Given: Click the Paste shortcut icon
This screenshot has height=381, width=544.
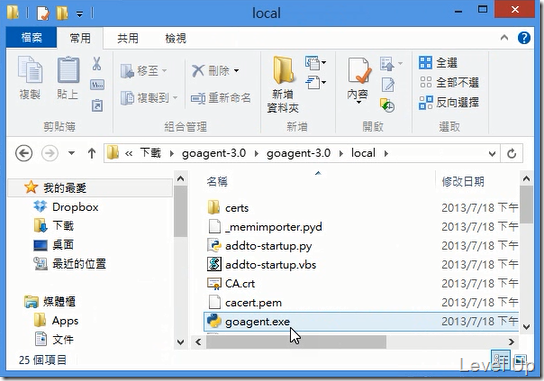Looking at the screenshot, I should (x=97, y=105).
